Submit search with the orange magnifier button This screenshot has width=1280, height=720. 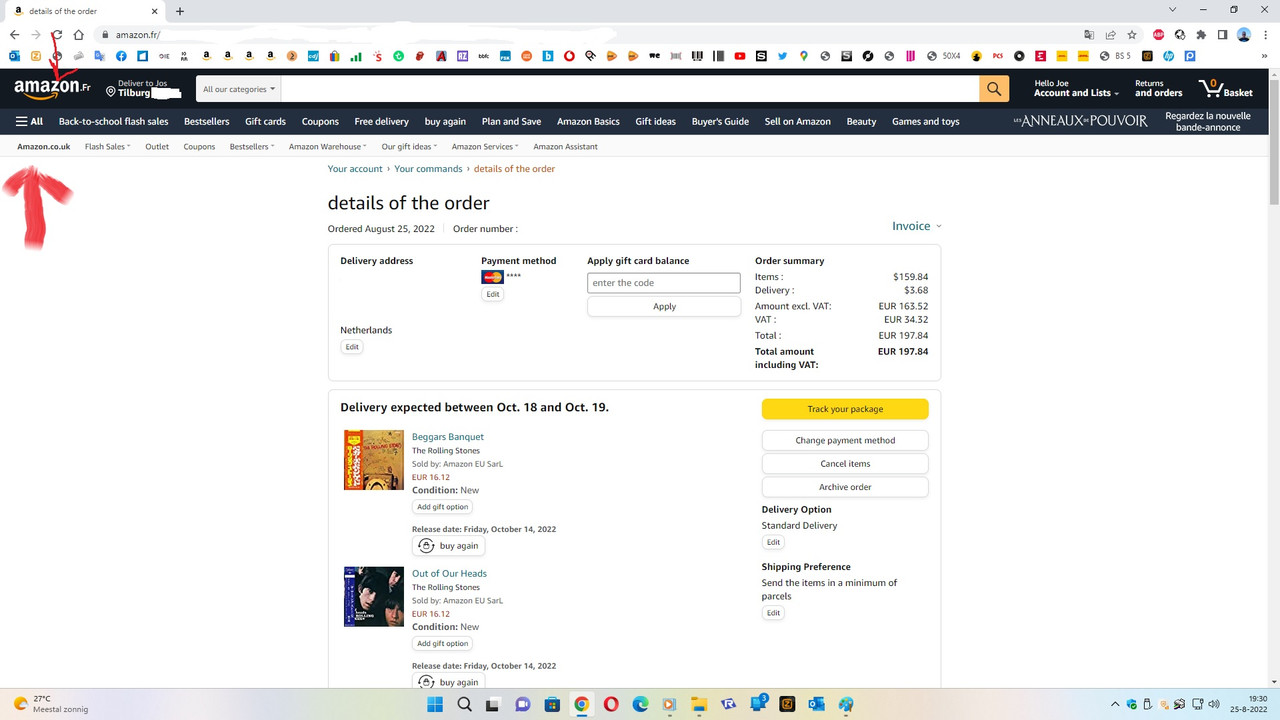pyautogui.click(x=993, y=89)
